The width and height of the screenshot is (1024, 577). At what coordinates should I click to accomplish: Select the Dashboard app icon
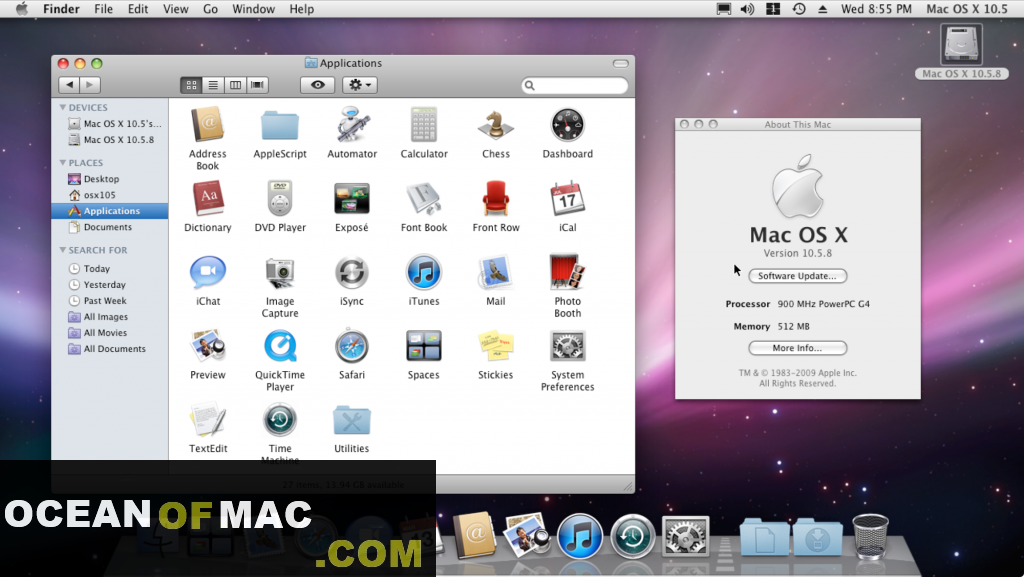click(568, 125)
